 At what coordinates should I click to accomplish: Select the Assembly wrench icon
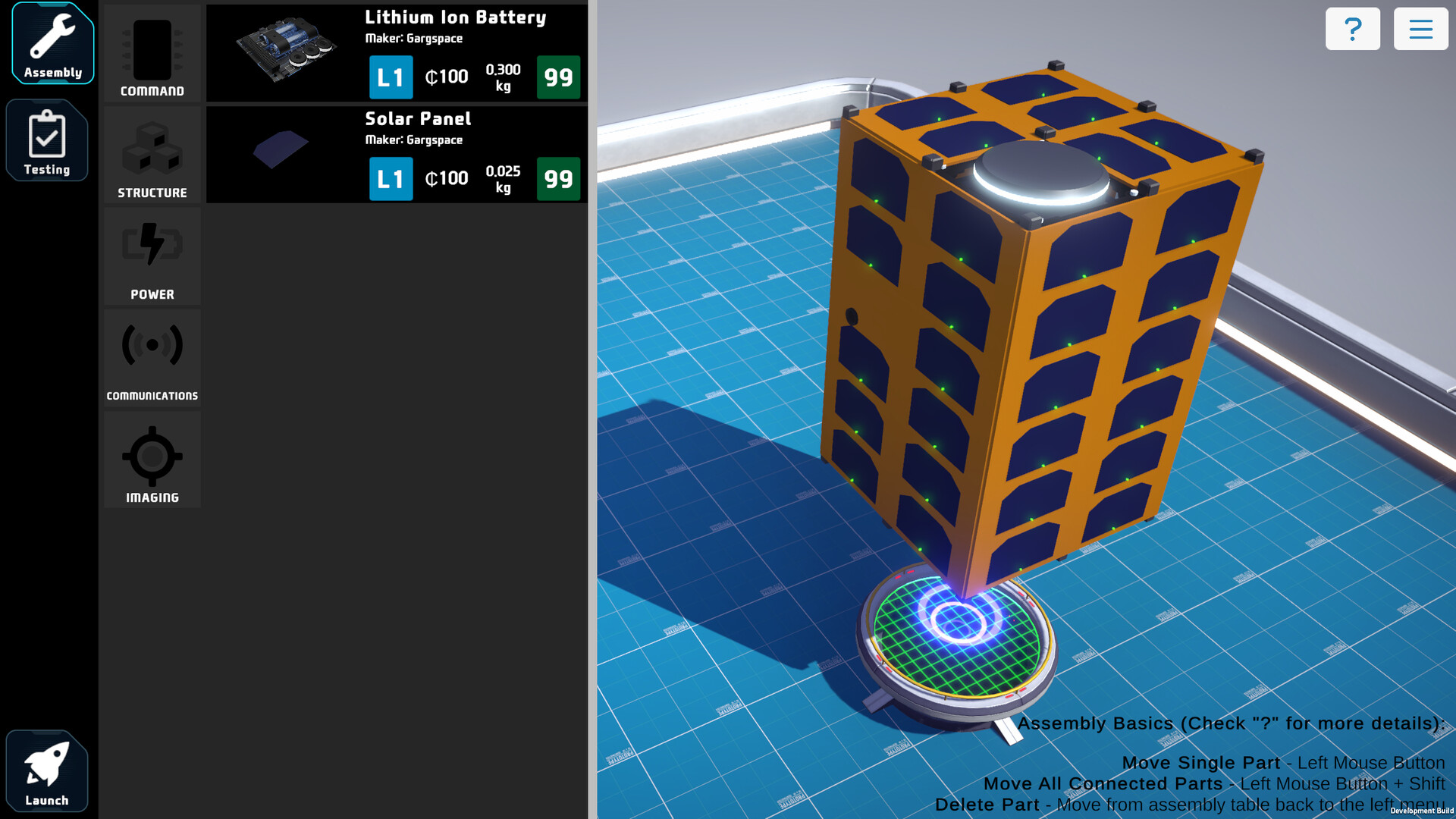tap(50, 42)
